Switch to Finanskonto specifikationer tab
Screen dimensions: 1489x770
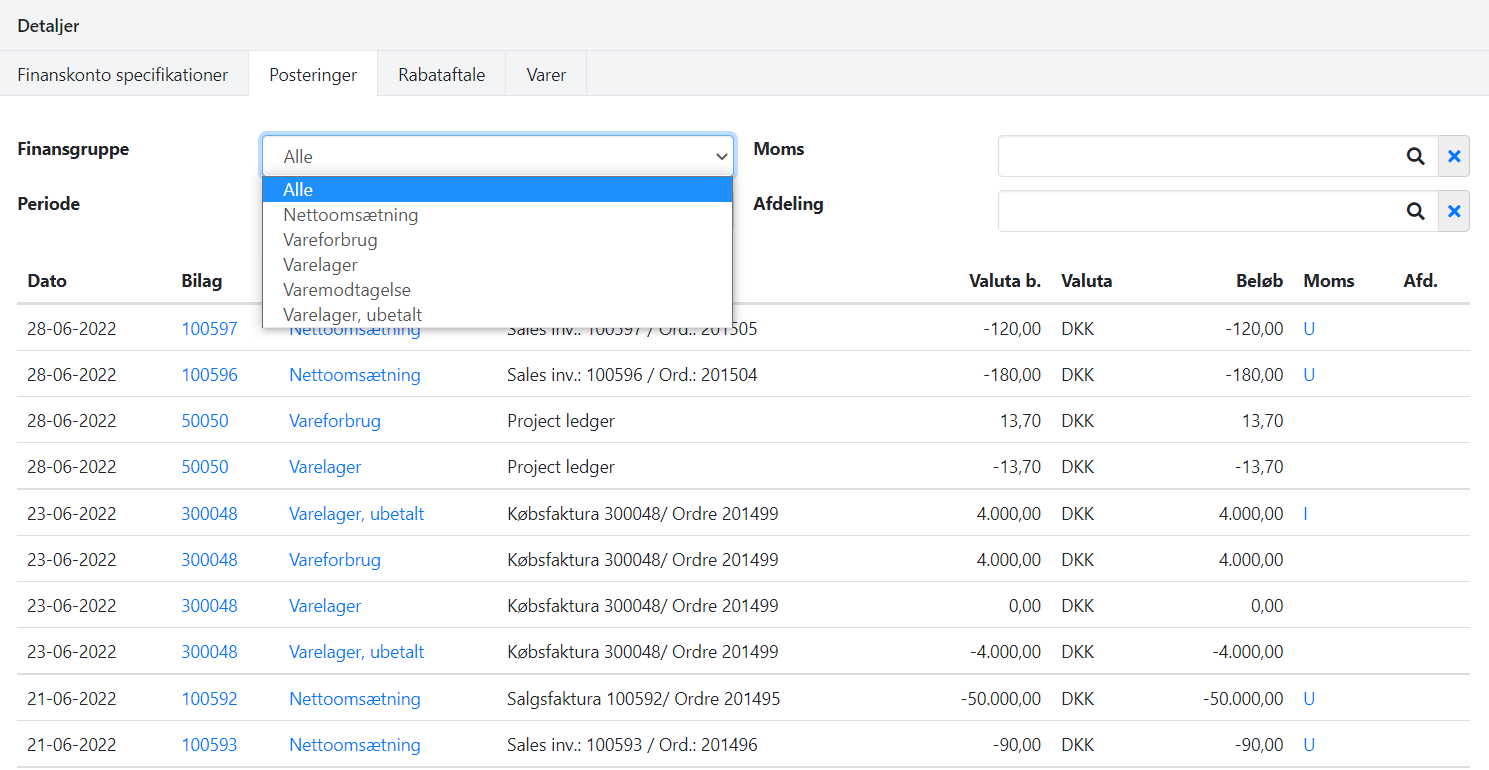click(123, 75)
